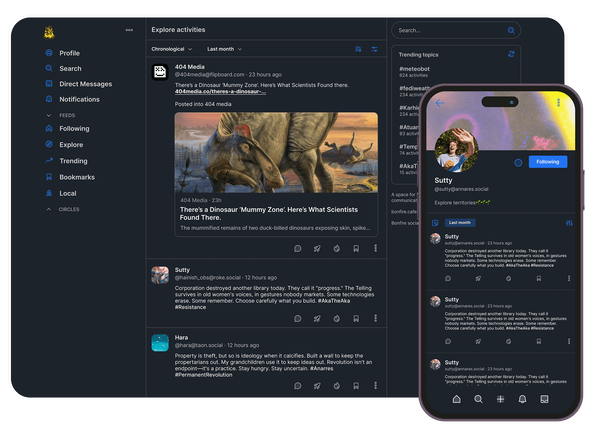Select the Explore feed menu item

70,144
